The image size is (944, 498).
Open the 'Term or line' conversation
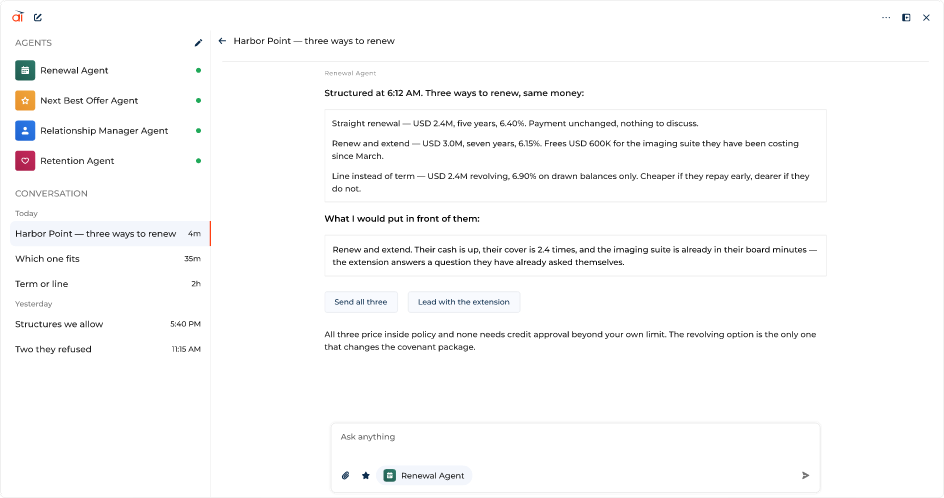click(x=108, y=284)
